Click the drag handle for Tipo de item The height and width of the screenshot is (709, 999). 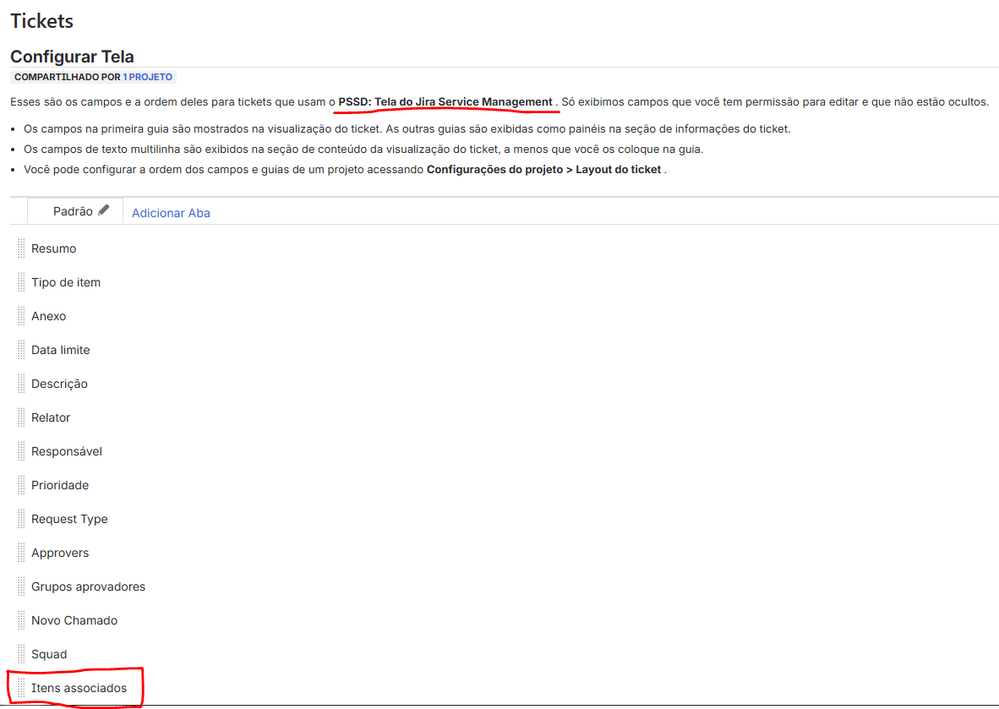click(21, 282)
